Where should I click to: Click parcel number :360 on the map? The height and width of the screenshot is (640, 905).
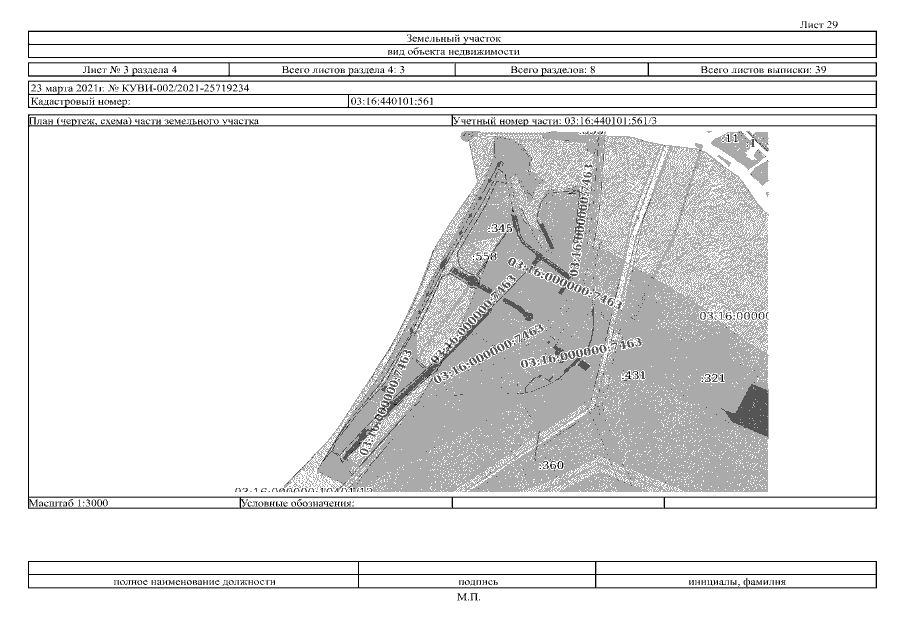click(x=551, y=465)
